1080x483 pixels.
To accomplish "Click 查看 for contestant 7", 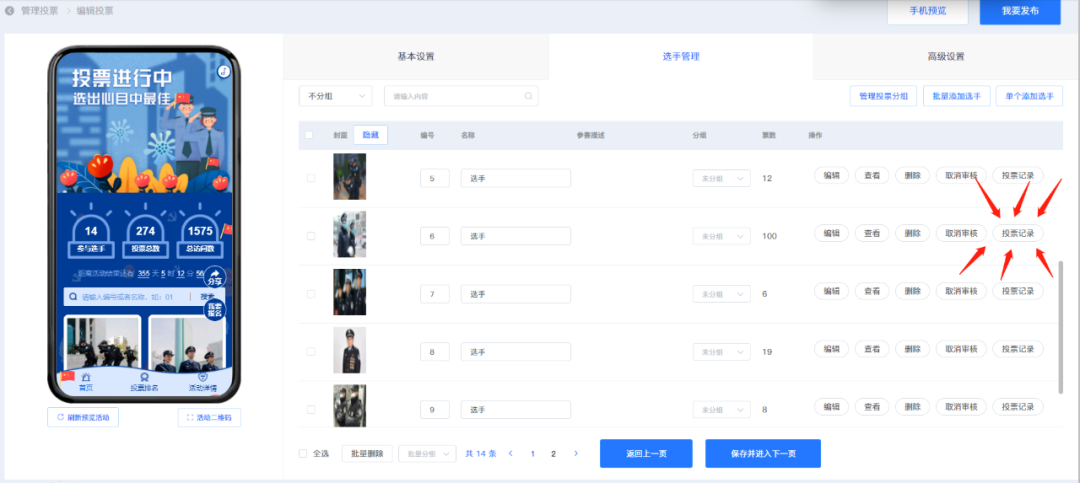I will coord(872,291).
